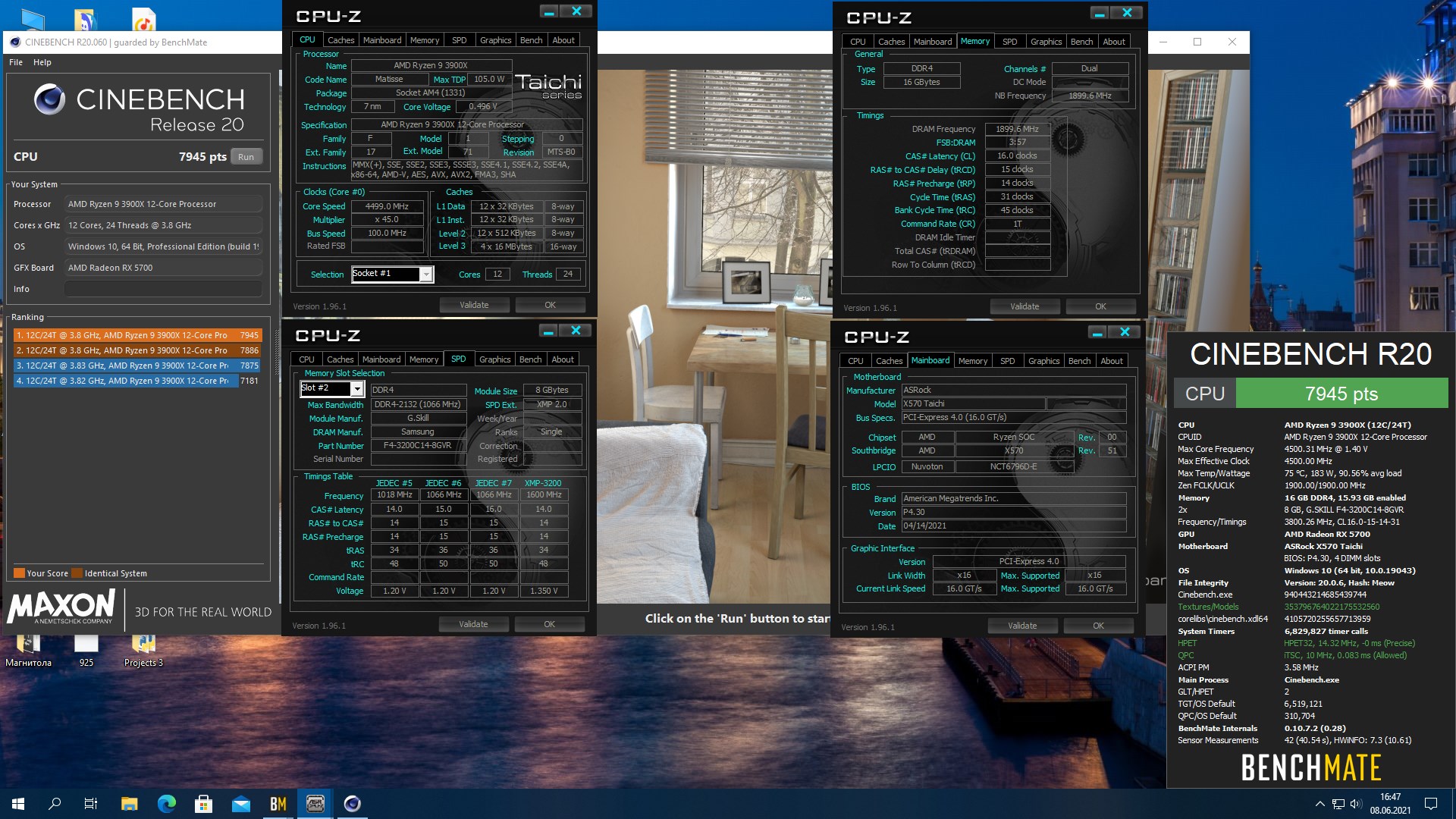Select ranking entry scoring 7181
This screenshot has height=819, width=1456.
pos(137,381)
